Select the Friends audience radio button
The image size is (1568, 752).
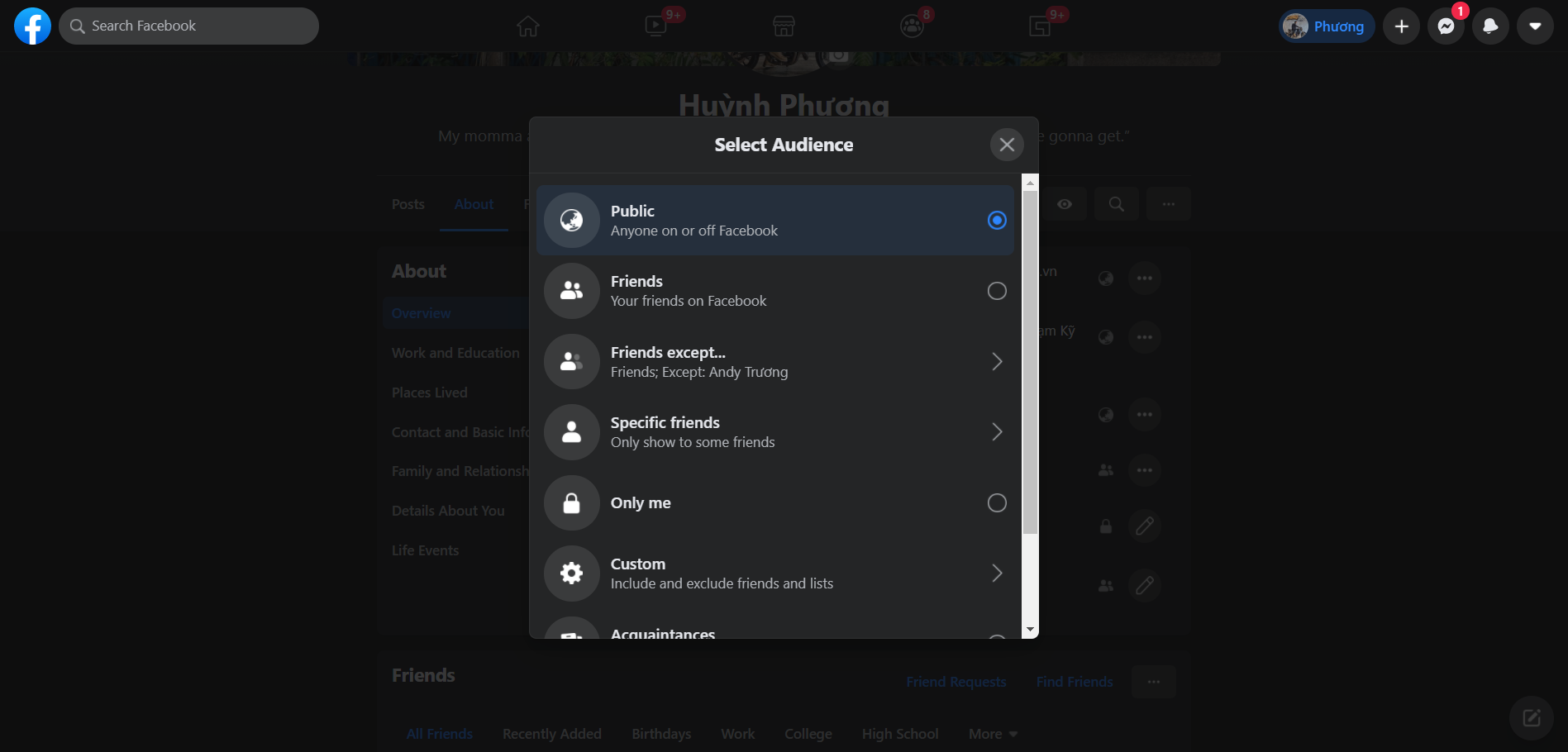[x=997, y=291]
